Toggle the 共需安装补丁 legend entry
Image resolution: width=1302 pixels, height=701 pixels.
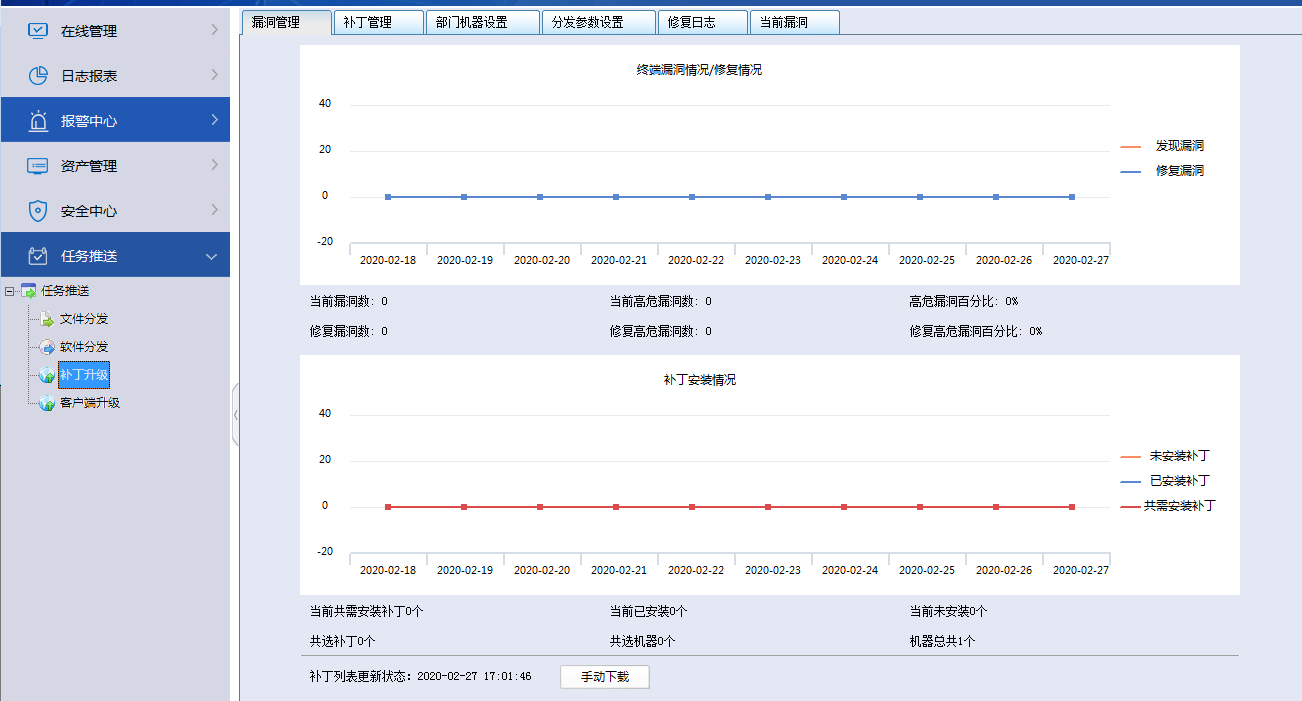[x=1168, y=506]
